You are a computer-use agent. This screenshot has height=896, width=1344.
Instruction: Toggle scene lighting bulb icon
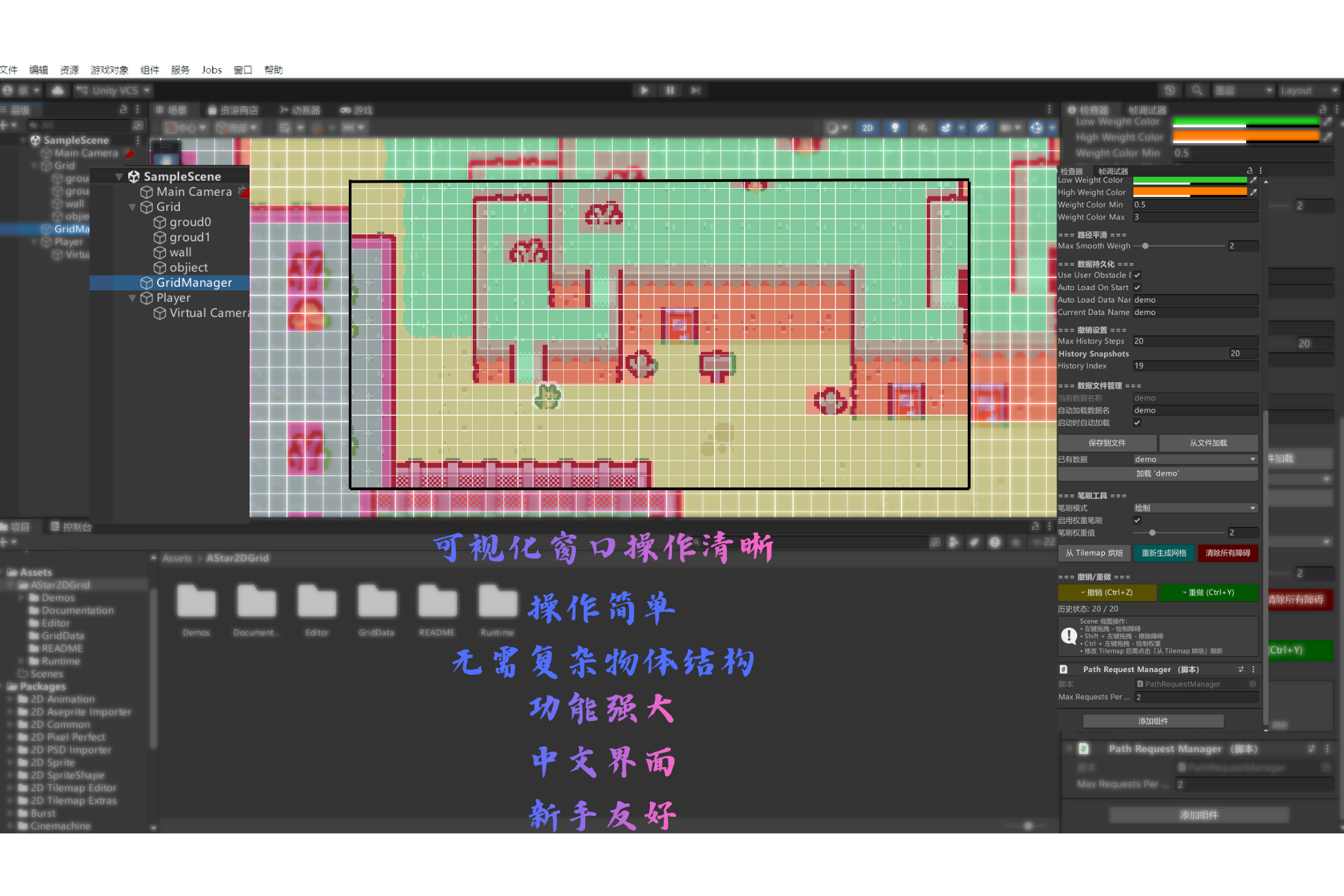(895, 128)
